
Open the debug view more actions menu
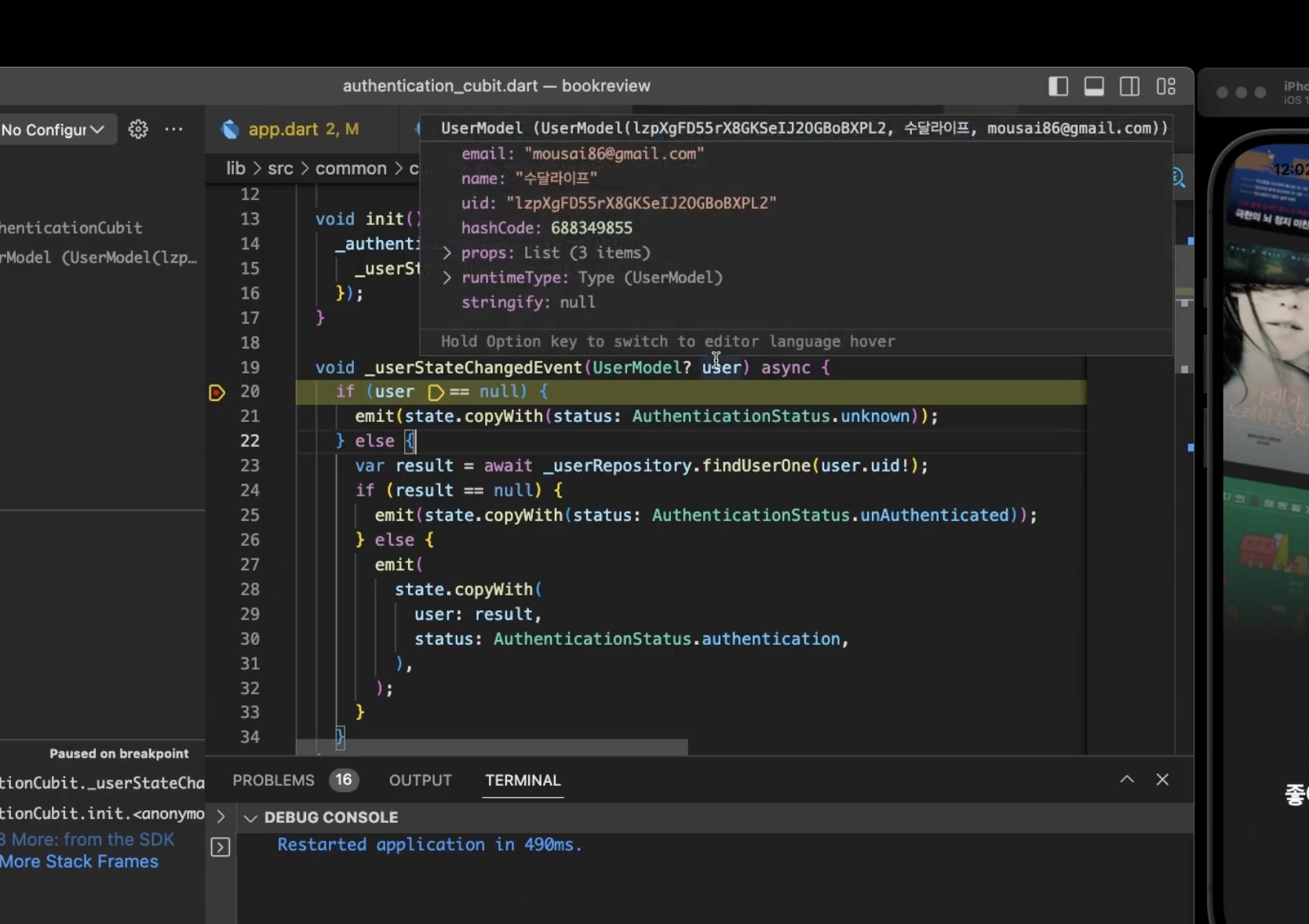[x=174, y=129]
